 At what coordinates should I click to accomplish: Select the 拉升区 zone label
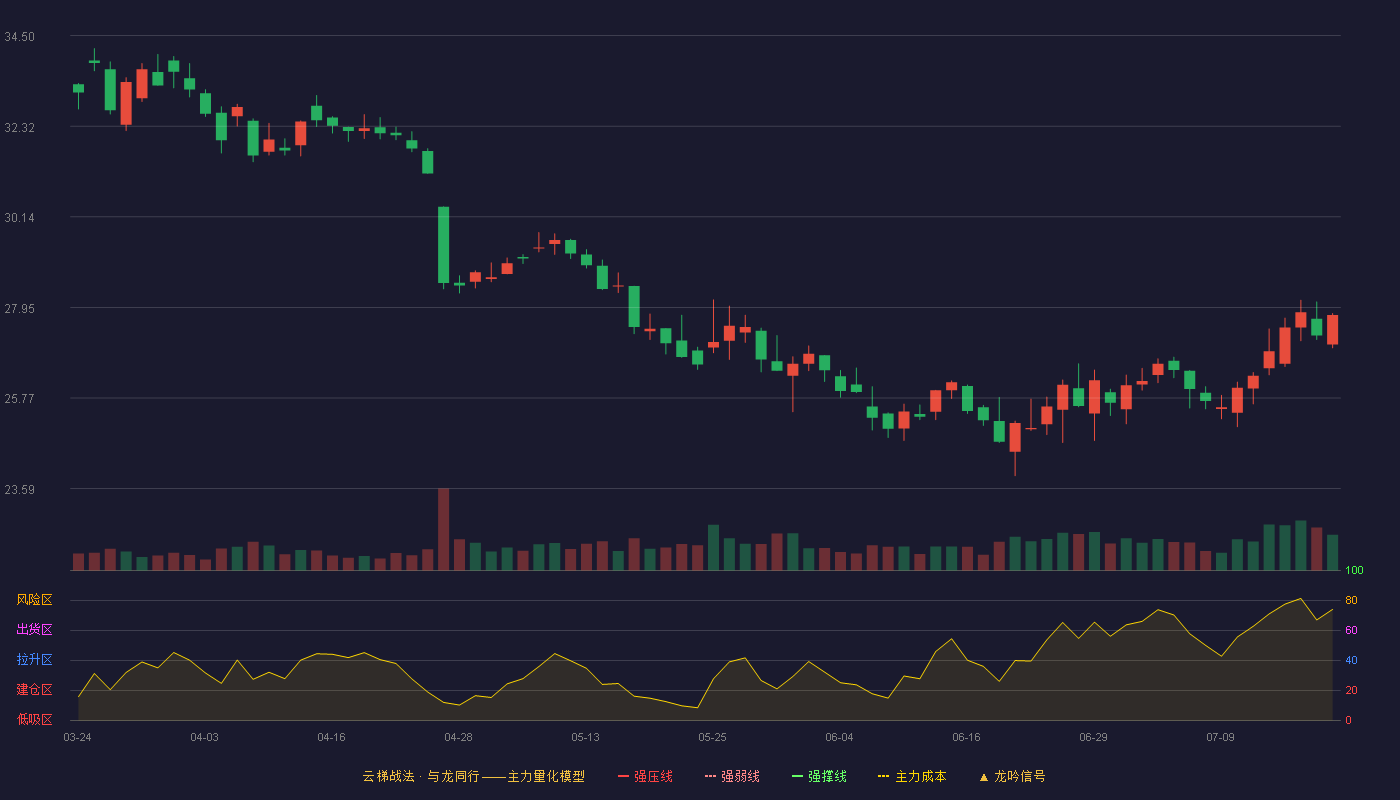tap(34, 660)
